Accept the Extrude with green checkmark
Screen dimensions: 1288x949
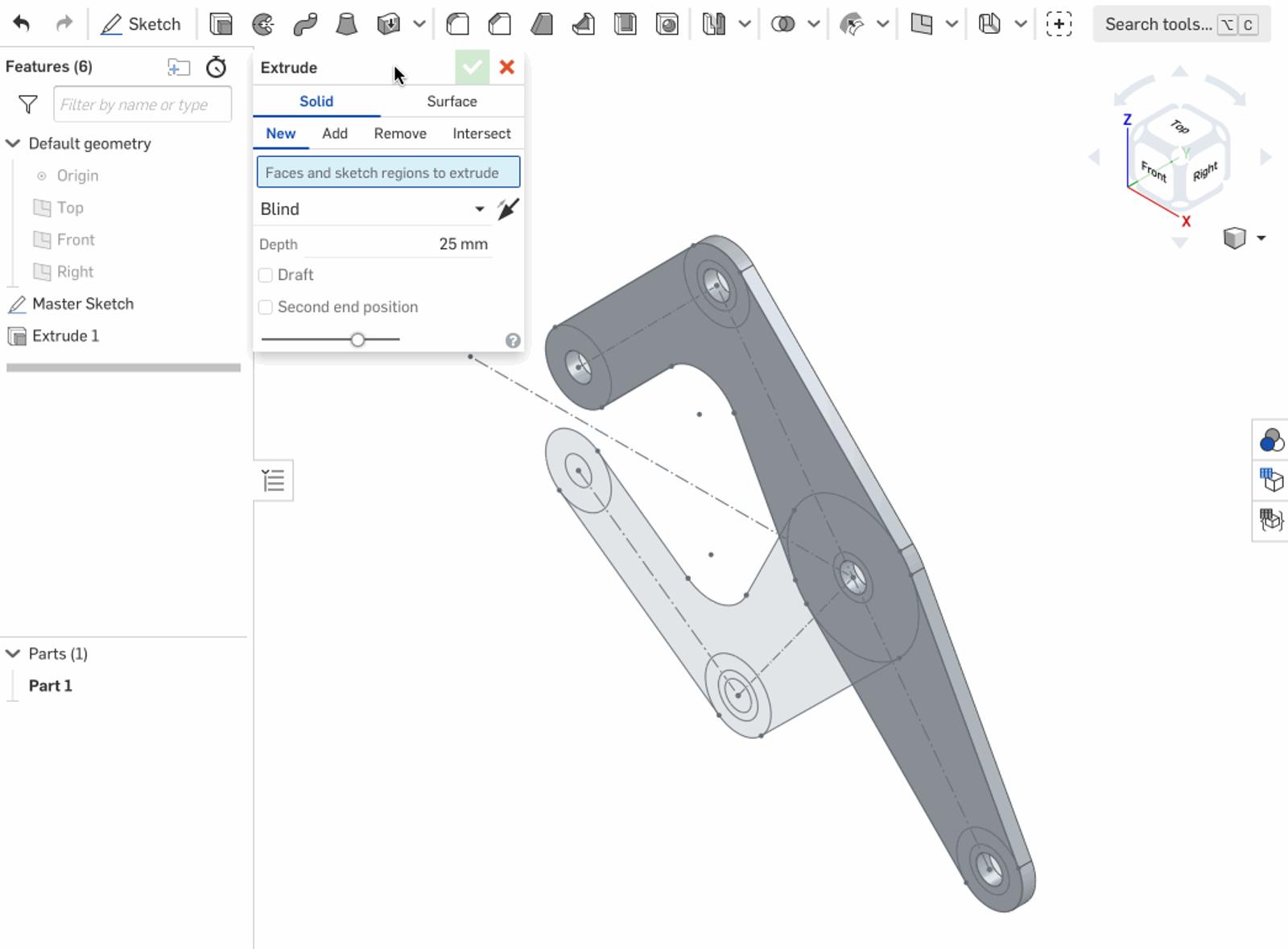click(472, 68)
